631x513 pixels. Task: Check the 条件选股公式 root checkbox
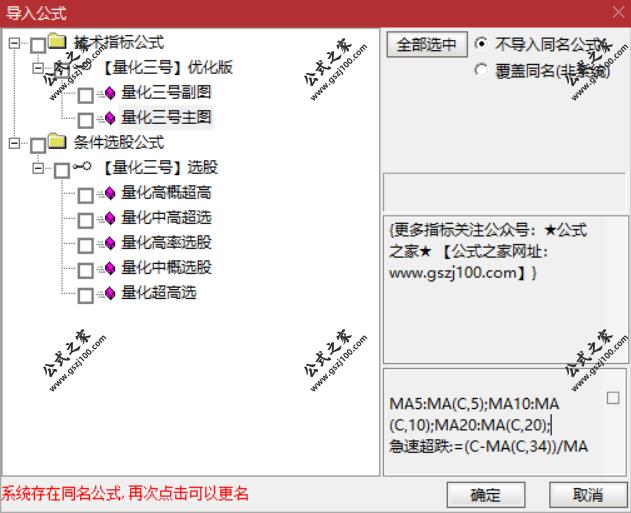click(x=38, y=145)
